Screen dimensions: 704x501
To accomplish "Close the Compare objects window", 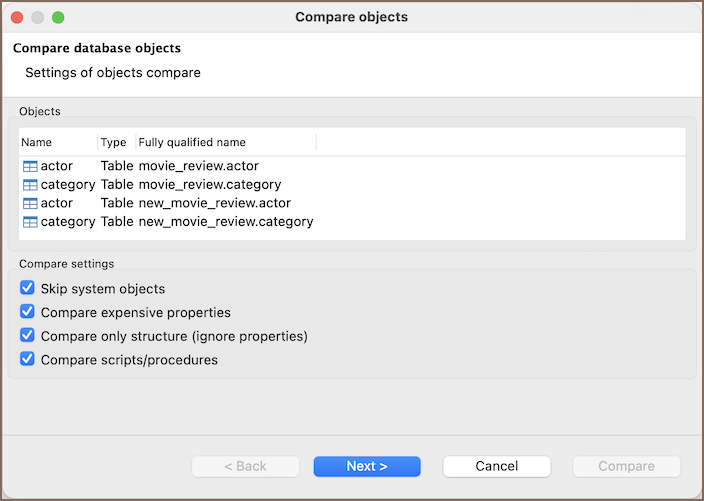I will click(x=17, y=17).
